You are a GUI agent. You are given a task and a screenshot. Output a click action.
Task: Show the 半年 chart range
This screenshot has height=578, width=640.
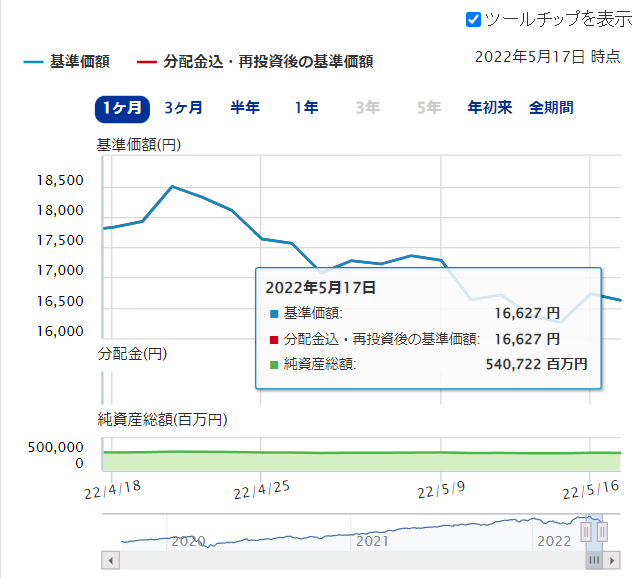(245, 108)
